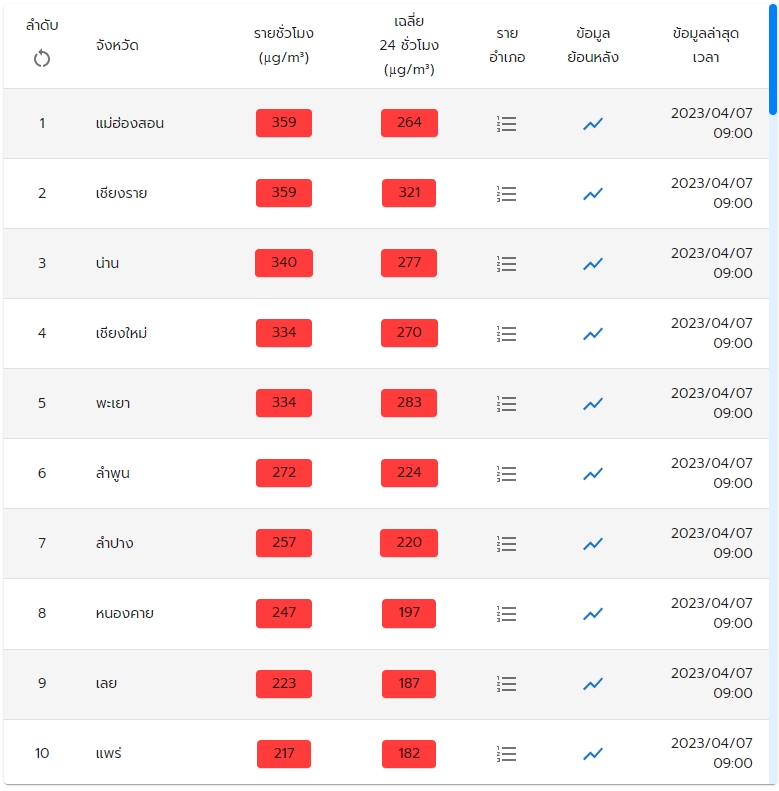Open district list icon for เชียงราย

507,194
